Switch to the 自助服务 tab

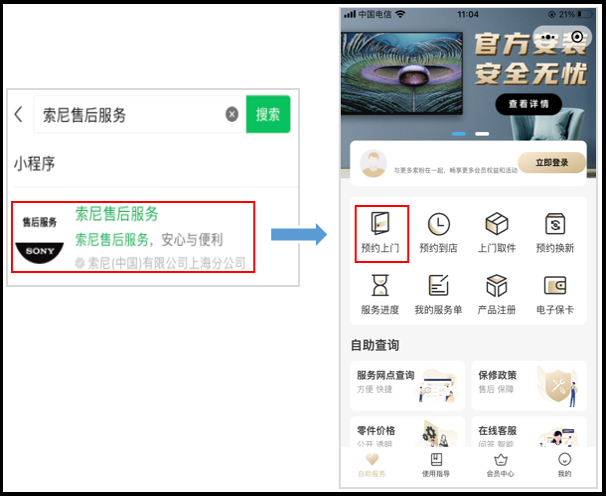[x=372, y=465]
